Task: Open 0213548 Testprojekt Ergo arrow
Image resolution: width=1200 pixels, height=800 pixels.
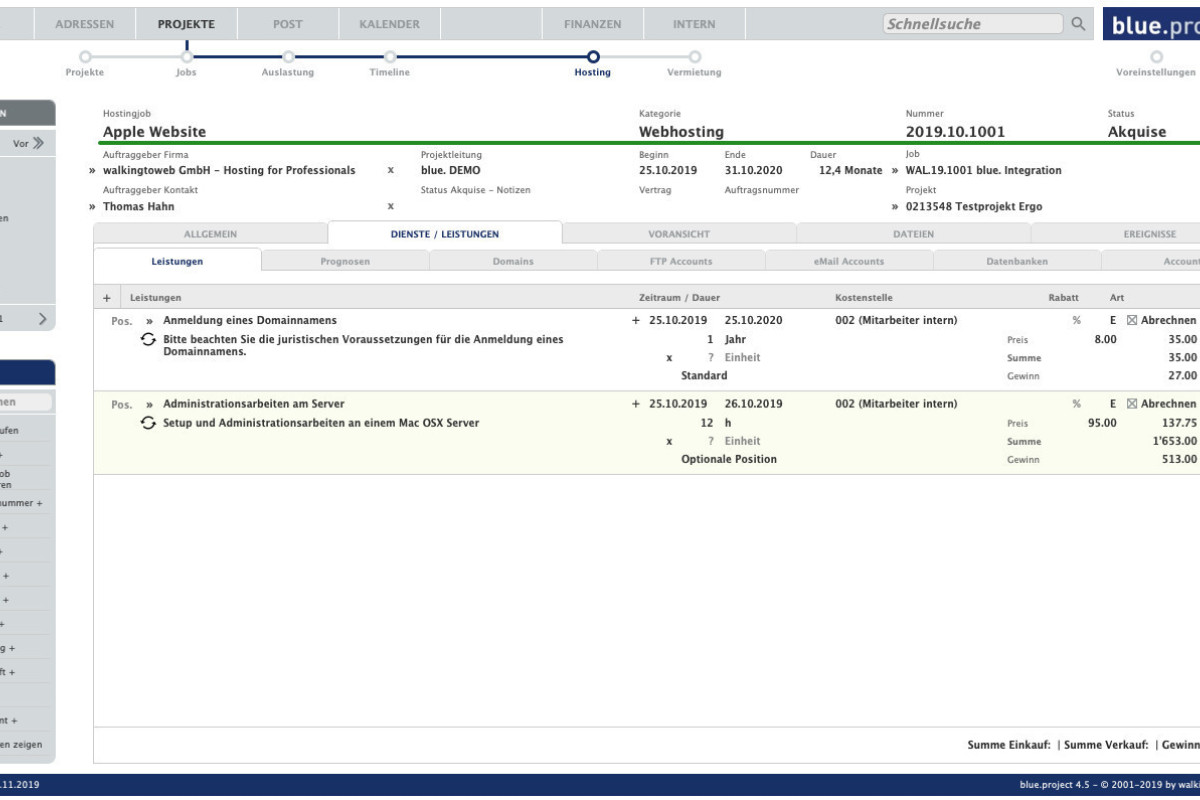Action: tap(895, 207)
